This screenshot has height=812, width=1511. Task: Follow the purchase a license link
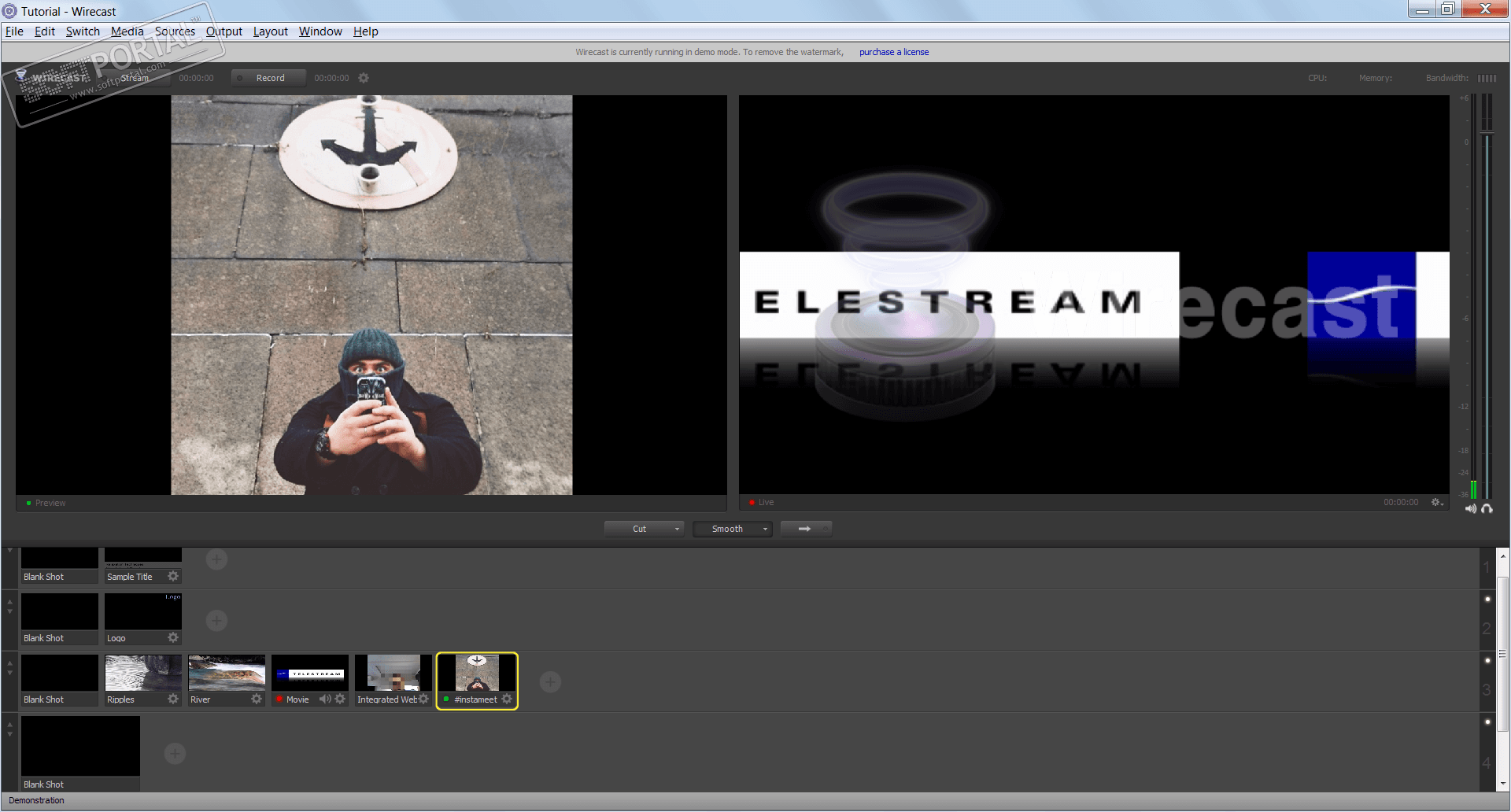click(x=894, y=52)
